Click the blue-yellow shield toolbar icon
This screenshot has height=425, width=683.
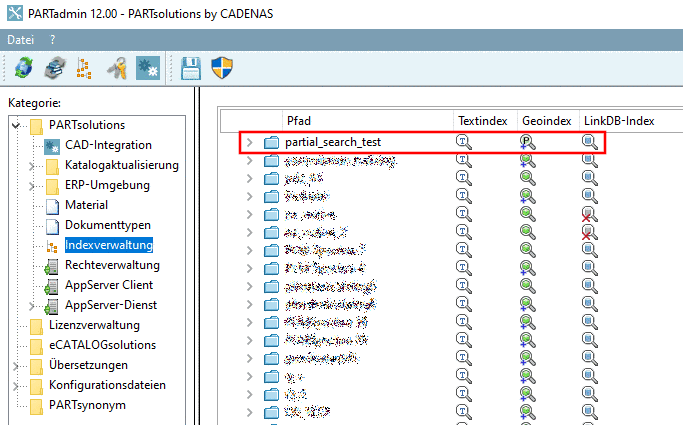click(x=222, y=68)
